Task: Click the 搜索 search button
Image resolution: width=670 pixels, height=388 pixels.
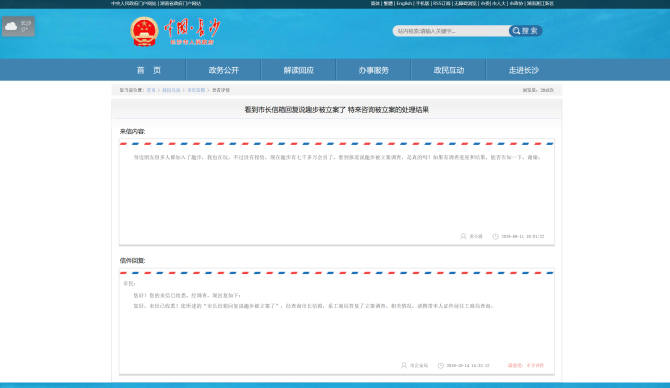Action: pos(526,31)
